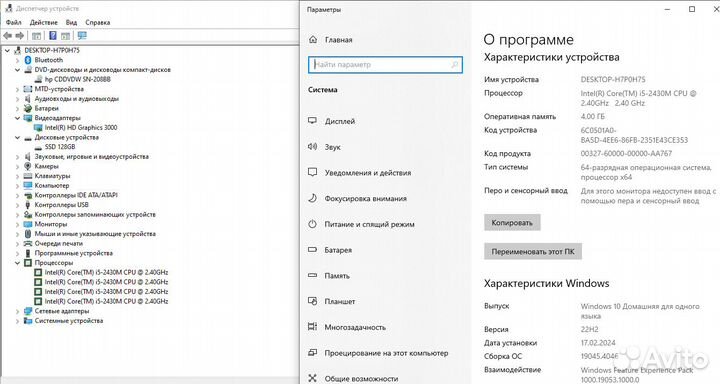Click the Help question-mark toolbar icon

click(x=53, y=36)
